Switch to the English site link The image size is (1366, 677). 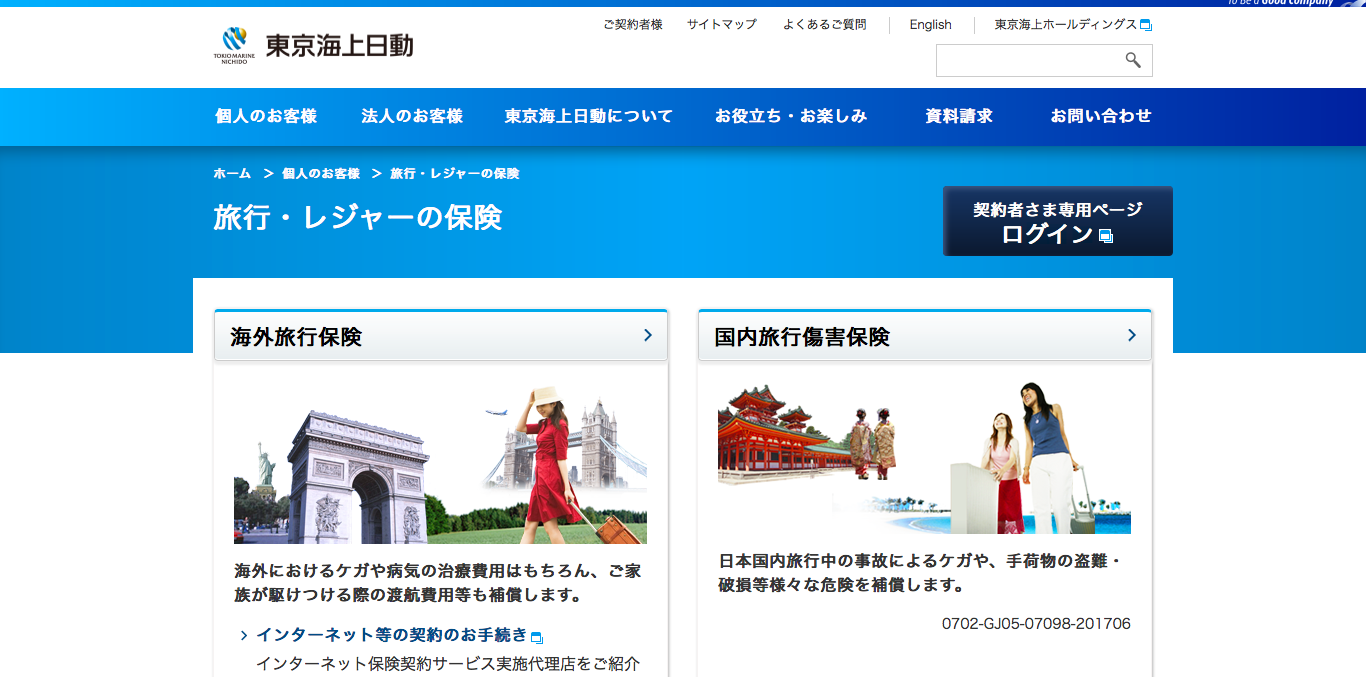(x=931, y=25)
